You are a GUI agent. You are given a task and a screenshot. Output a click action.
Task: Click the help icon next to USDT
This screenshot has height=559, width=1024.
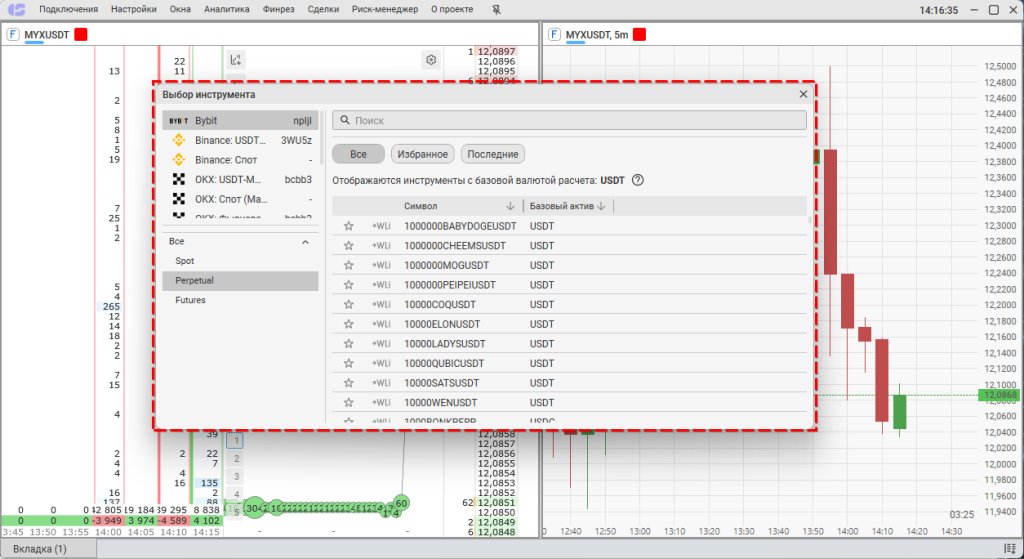click(x=637, y=181)
